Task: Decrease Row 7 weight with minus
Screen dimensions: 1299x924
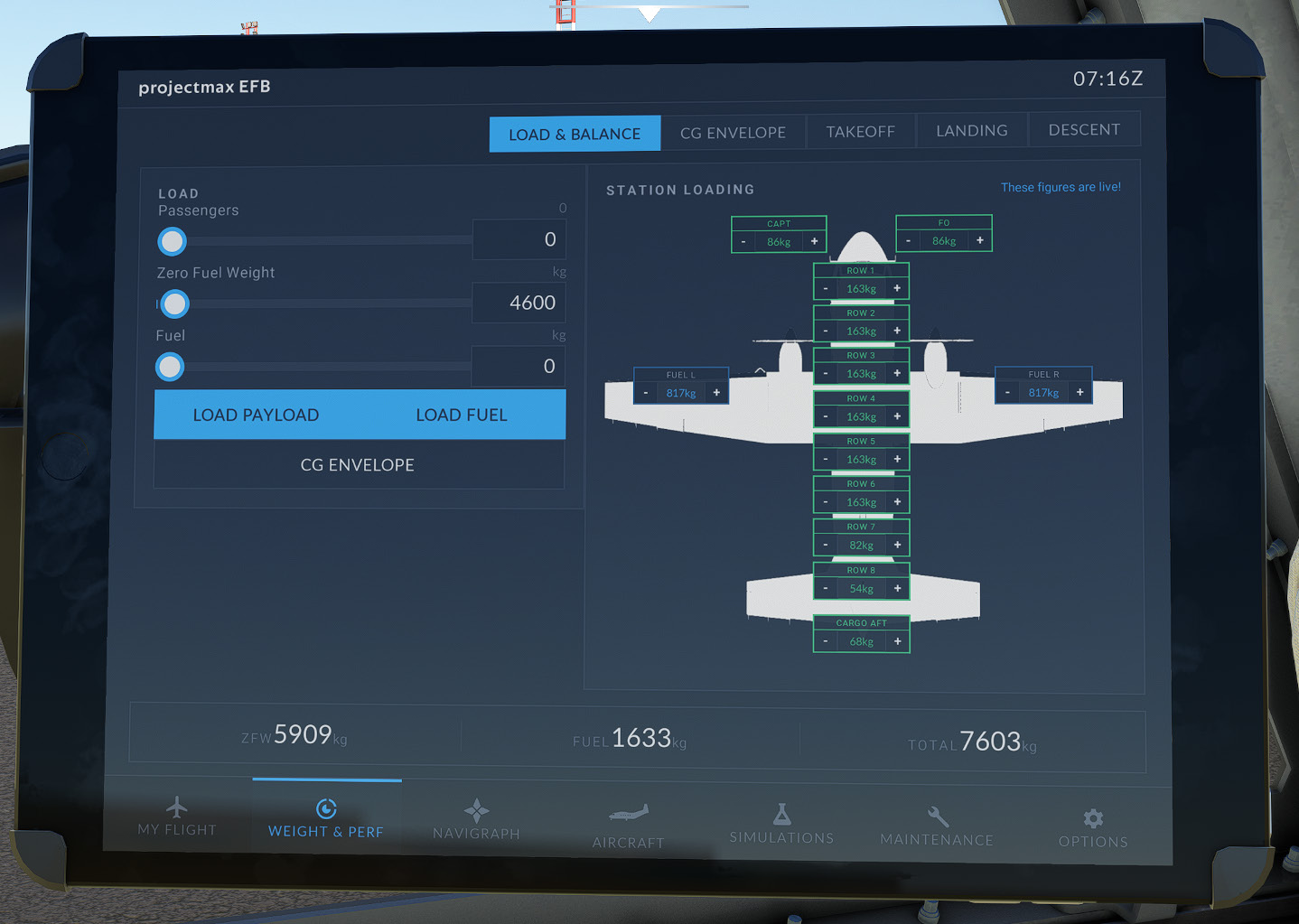Action: pos(826,545)
